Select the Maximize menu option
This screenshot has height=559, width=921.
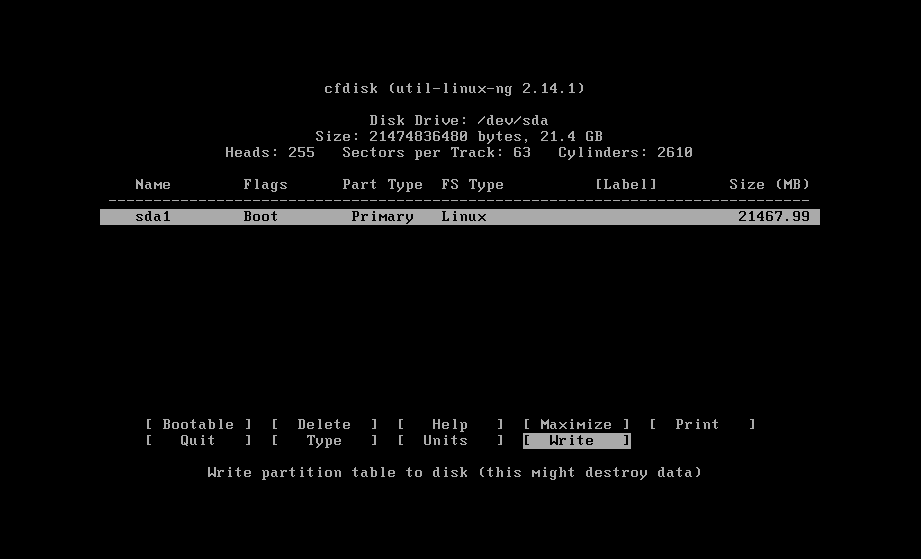[x=576, y=424]
